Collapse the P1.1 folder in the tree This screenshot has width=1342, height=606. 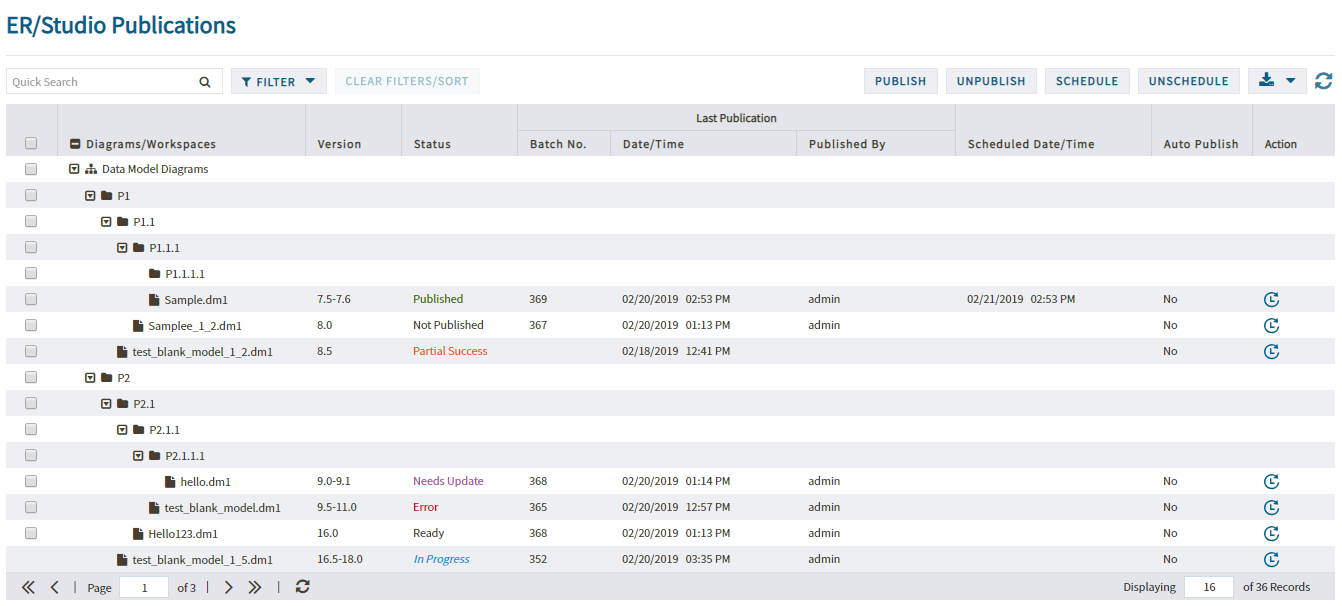point(106,221)
